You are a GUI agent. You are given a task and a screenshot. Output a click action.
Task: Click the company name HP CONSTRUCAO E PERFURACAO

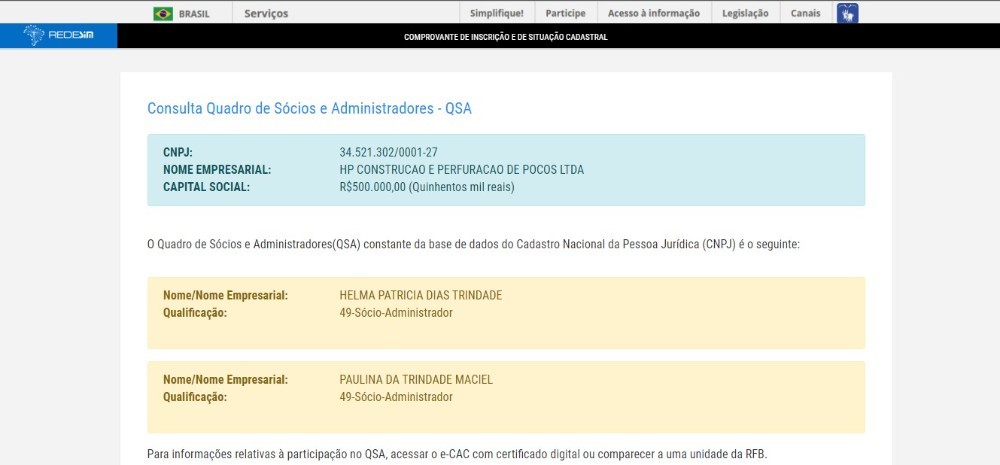pos(461,170)
